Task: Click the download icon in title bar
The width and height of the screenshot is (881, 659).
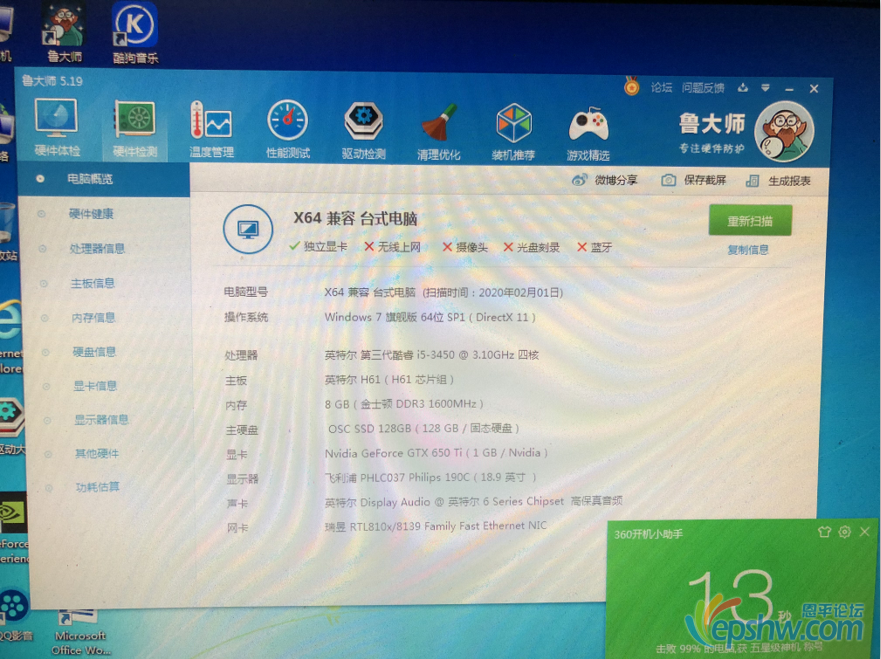Action: point(743,88)
